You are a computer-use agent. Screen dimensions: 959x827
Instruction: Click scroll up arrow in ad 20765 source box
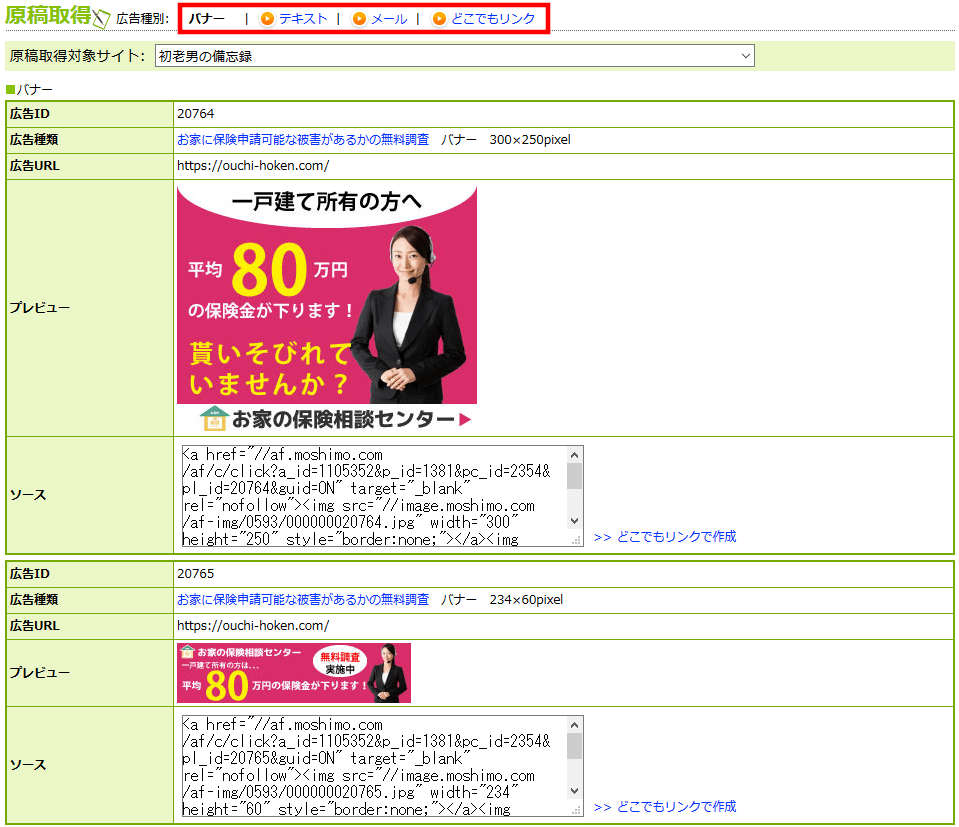(574, 724)
